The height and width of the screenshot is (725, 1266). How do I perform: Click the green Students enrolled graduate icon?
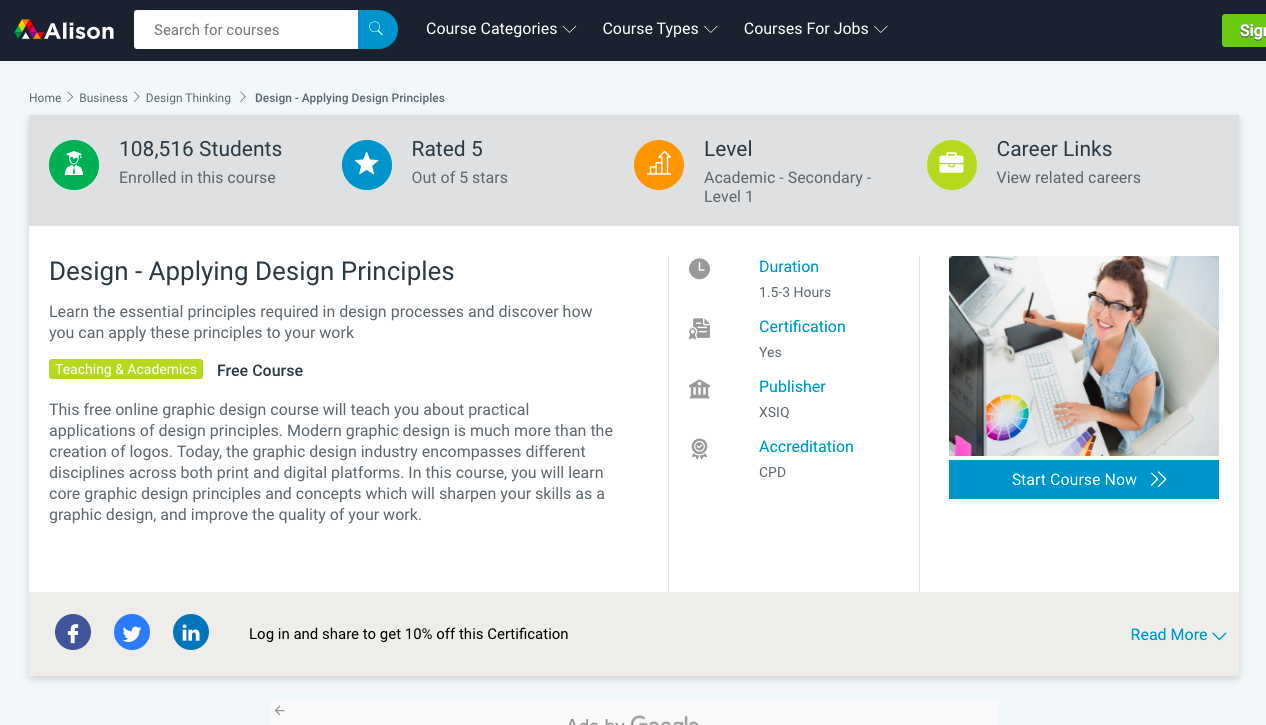click(x=74, y=165)
